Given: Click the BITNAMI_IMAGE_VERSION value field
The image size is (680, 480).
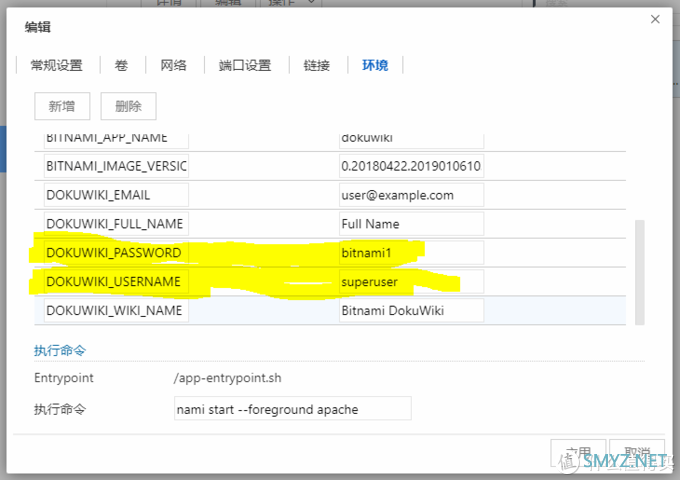Looking at the screenshot, I should pyautogui.click(x=411, y=166).
